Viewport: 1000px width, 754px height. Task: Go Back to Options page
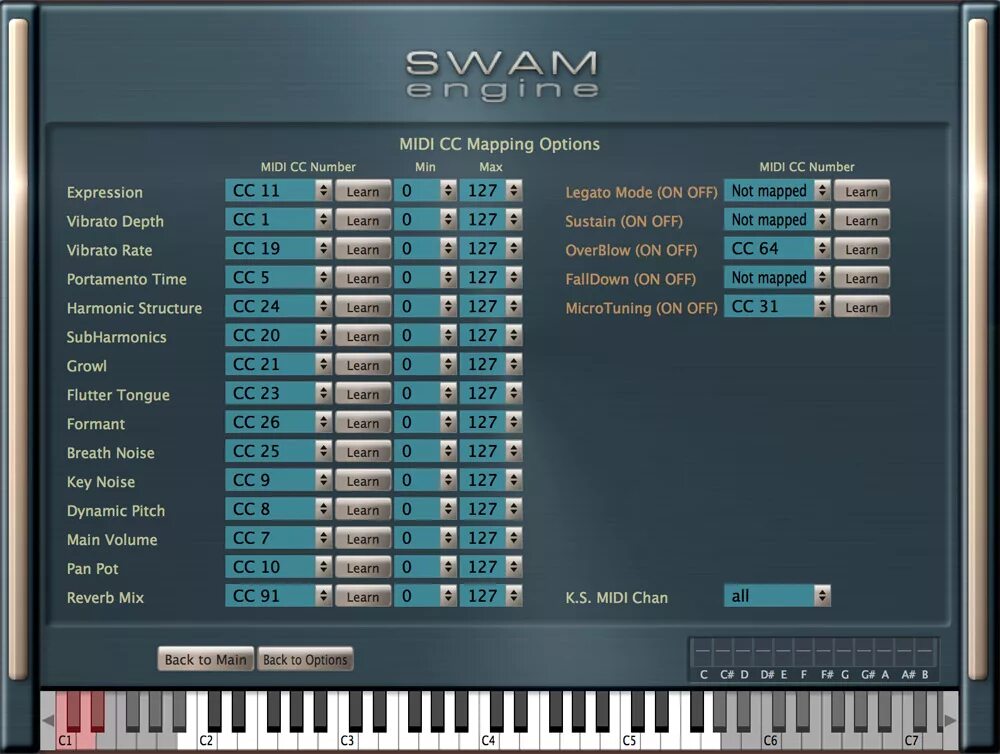pos(305,659)
